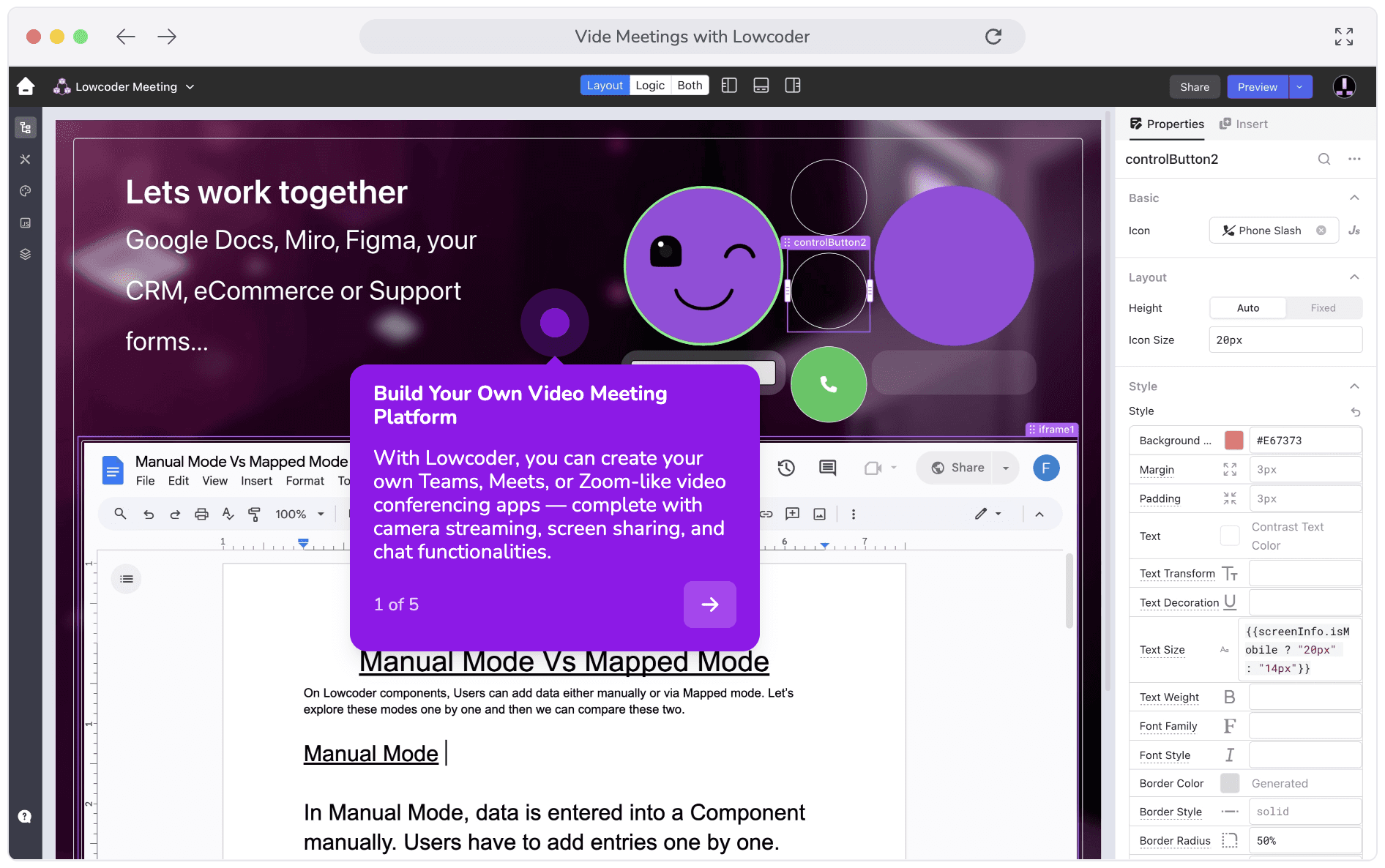Toggle the left panel layout icon

click(729, 86)
